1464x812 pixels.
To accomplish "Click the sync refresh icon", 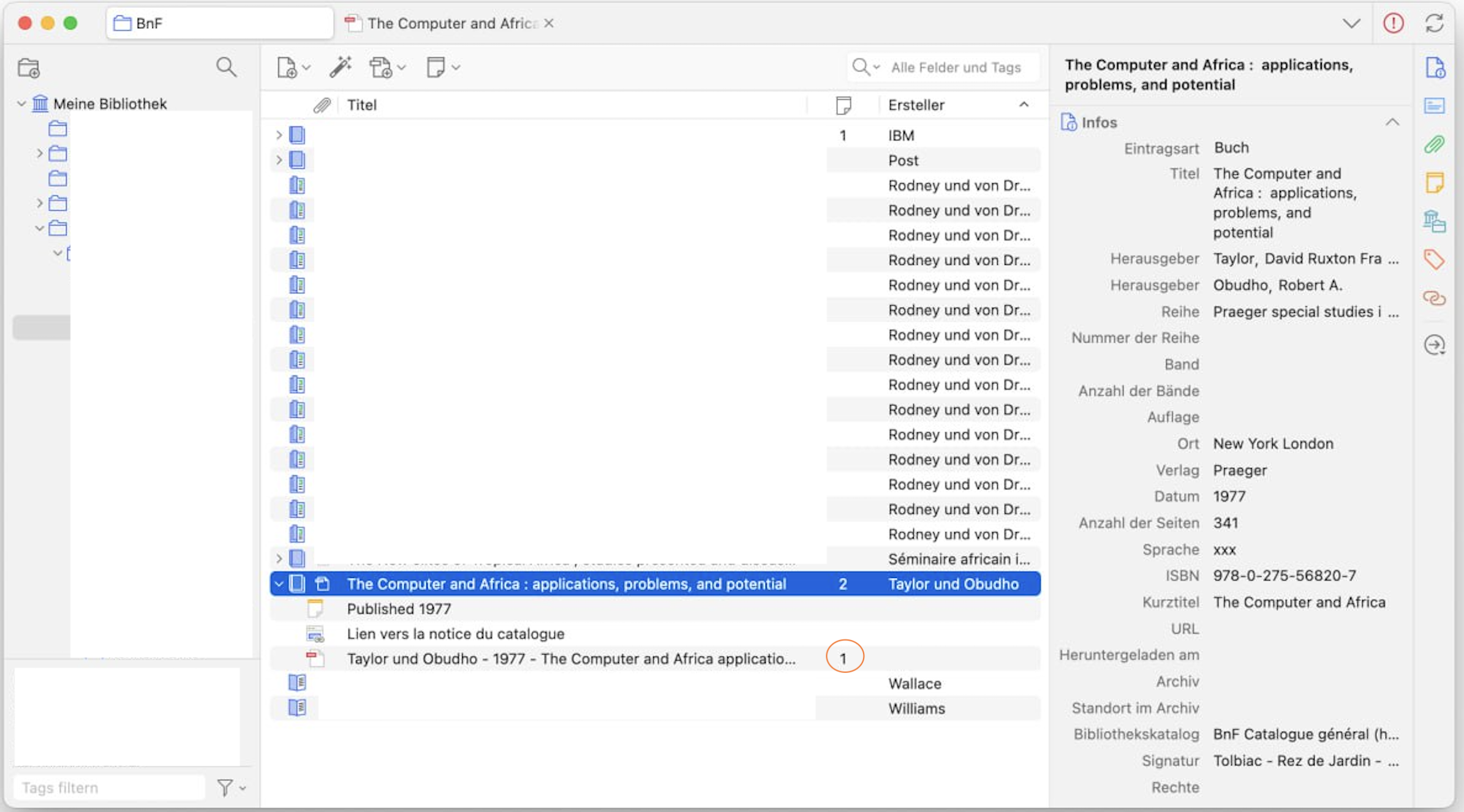I will pos(1434,23).
